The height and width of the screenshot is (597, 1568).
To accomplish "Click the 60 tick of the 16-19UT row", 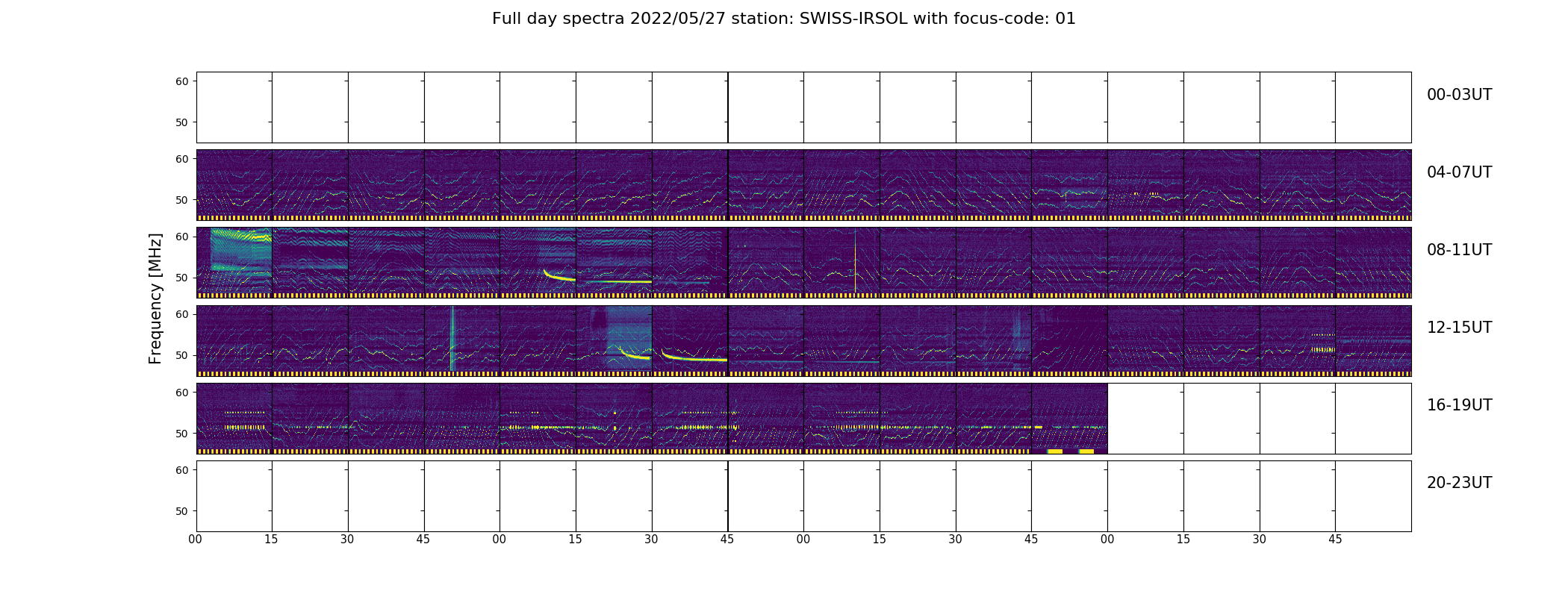I will [181, 393].
